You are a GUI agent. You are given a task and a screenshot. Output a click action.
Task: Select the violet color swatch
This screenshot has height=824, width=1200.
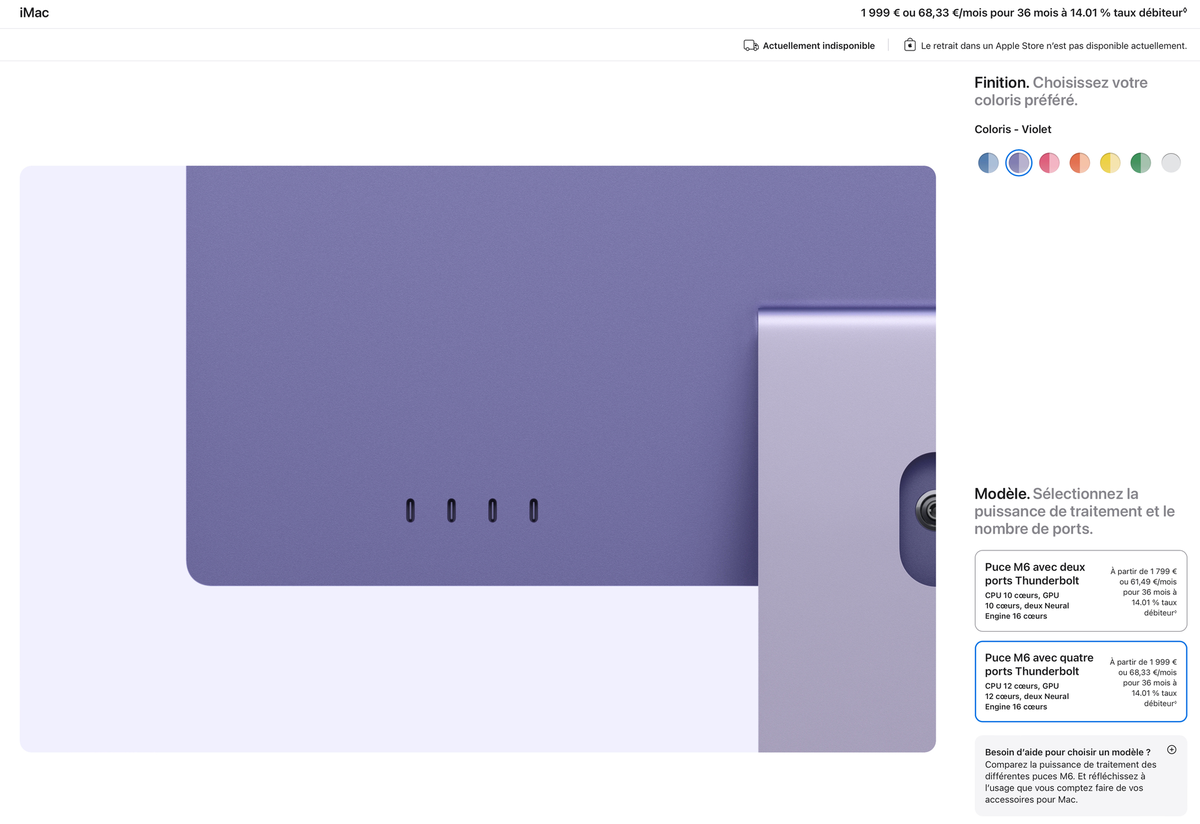tap(1019, 163)
